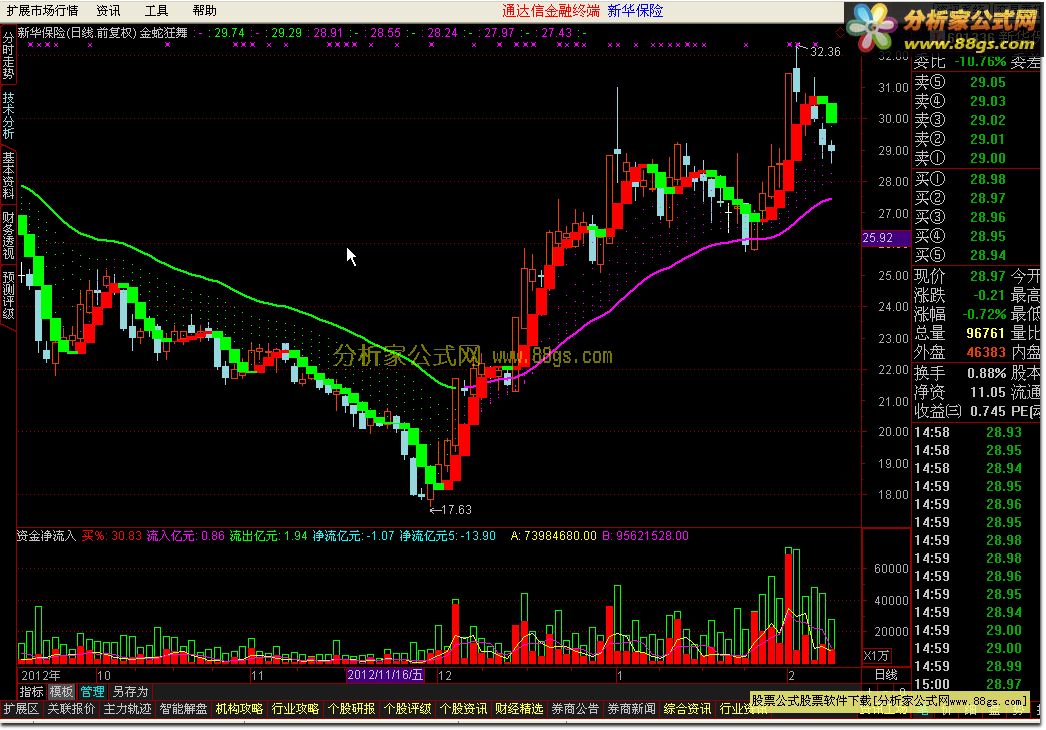Open the 行业攻略 bottom tab
Screen dimensions: 1046x730
[x=296, y=709]
